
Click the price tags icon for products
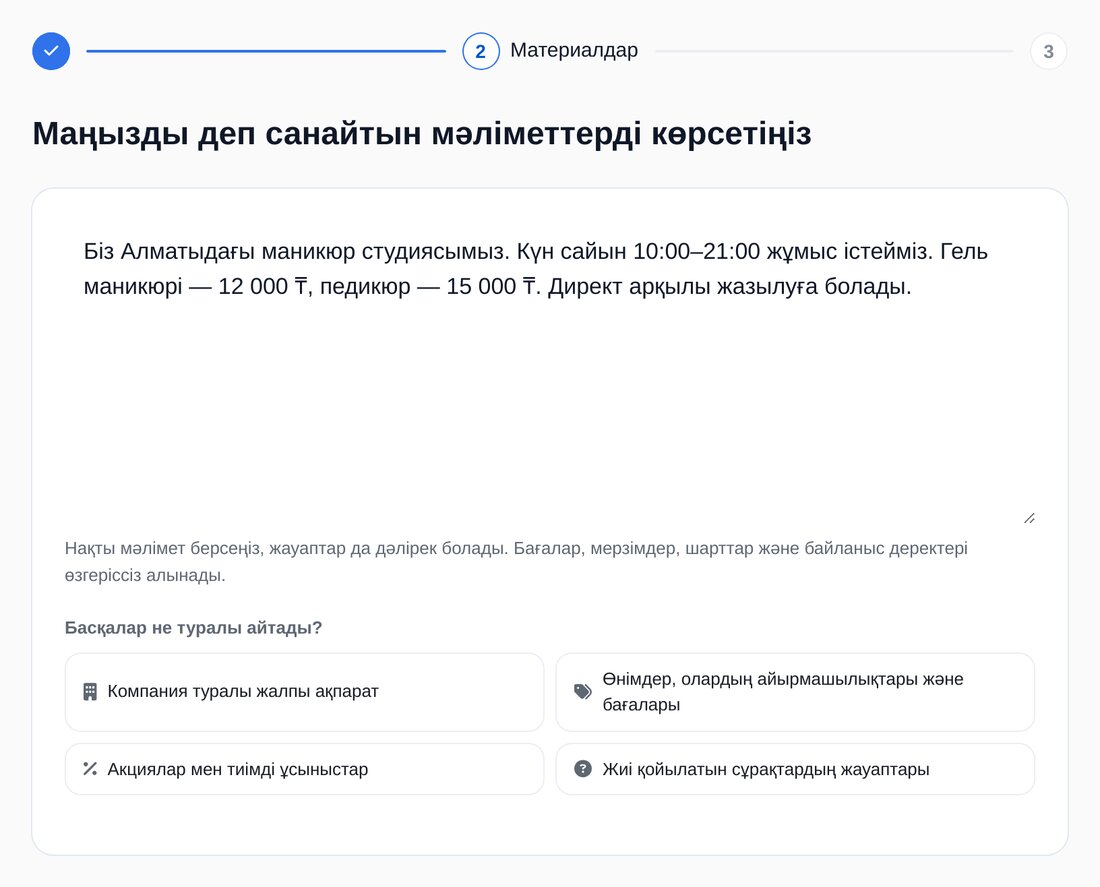point(583,691)
